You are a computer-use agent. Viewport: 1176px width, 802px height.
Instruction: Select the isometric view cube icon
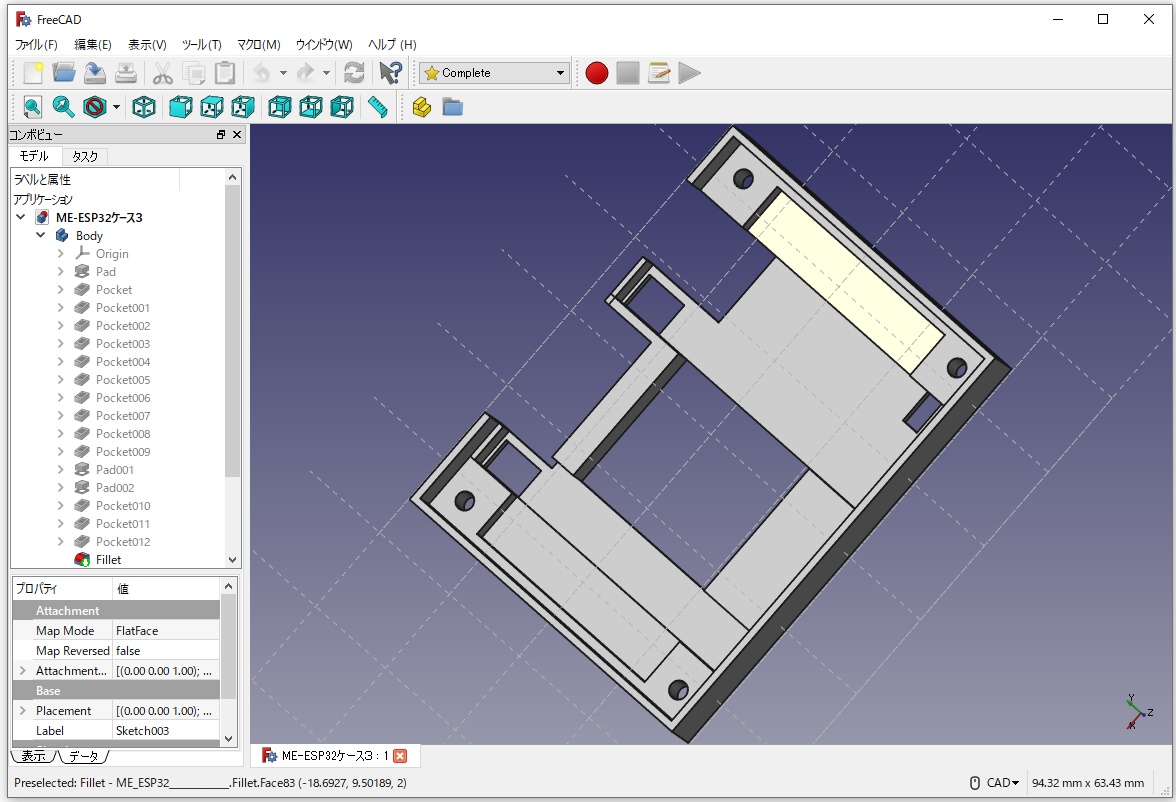[144, 107]
